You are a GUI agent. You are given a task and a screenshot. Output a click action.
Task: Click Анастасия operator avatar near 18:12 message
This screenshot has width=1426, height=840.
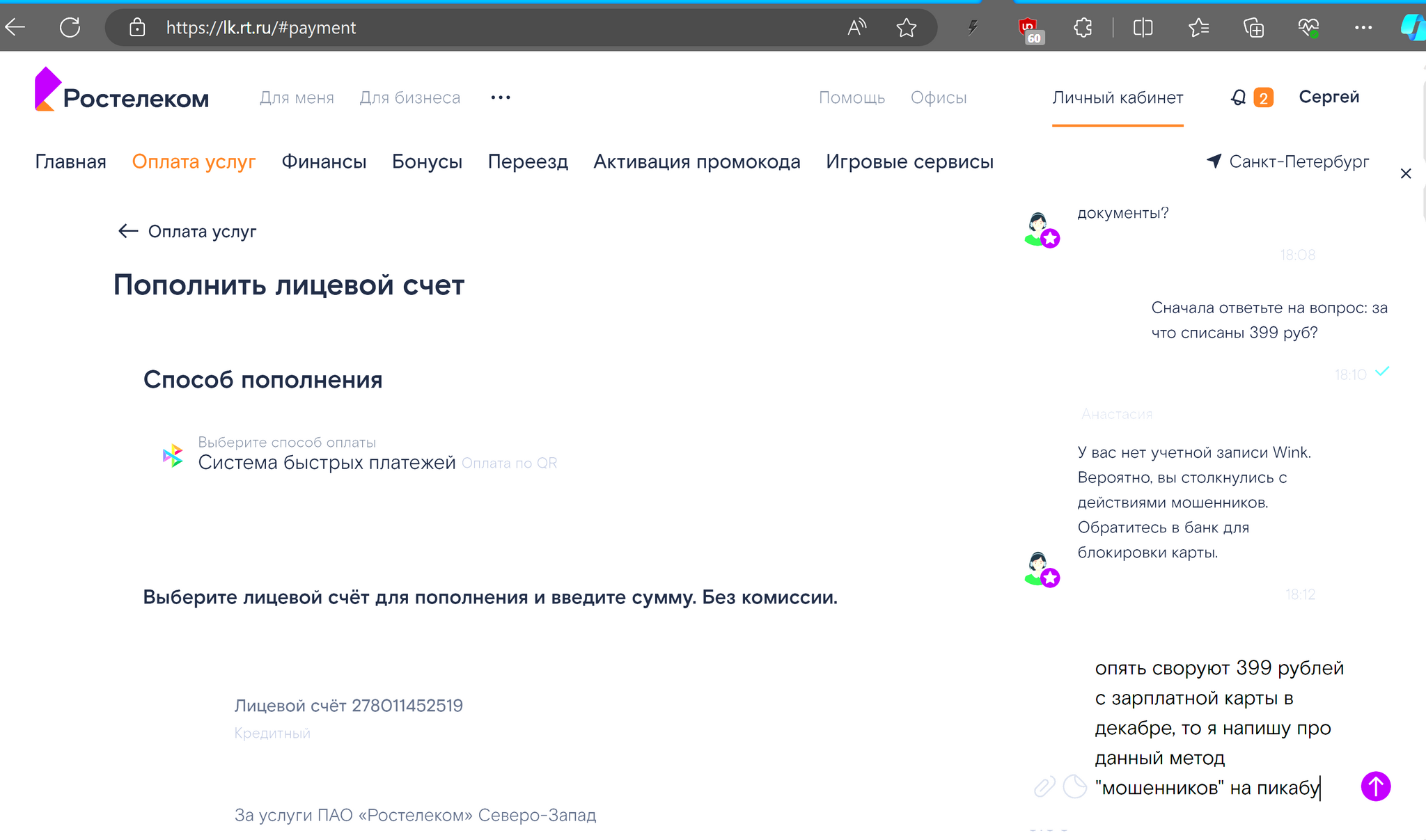[1042, 569]
